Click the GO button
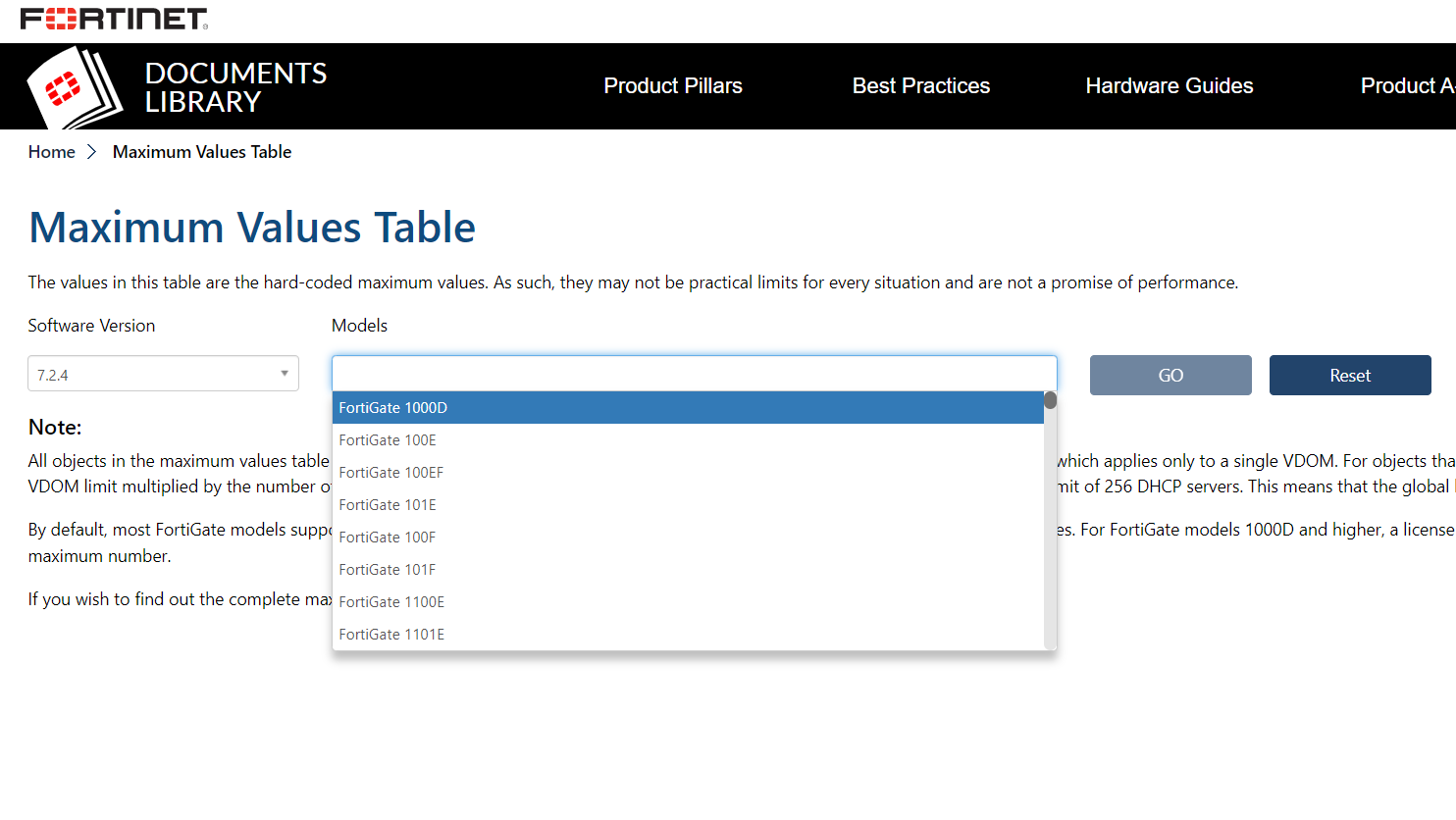Screen dimensions: 1456x820 [1170, 376]
